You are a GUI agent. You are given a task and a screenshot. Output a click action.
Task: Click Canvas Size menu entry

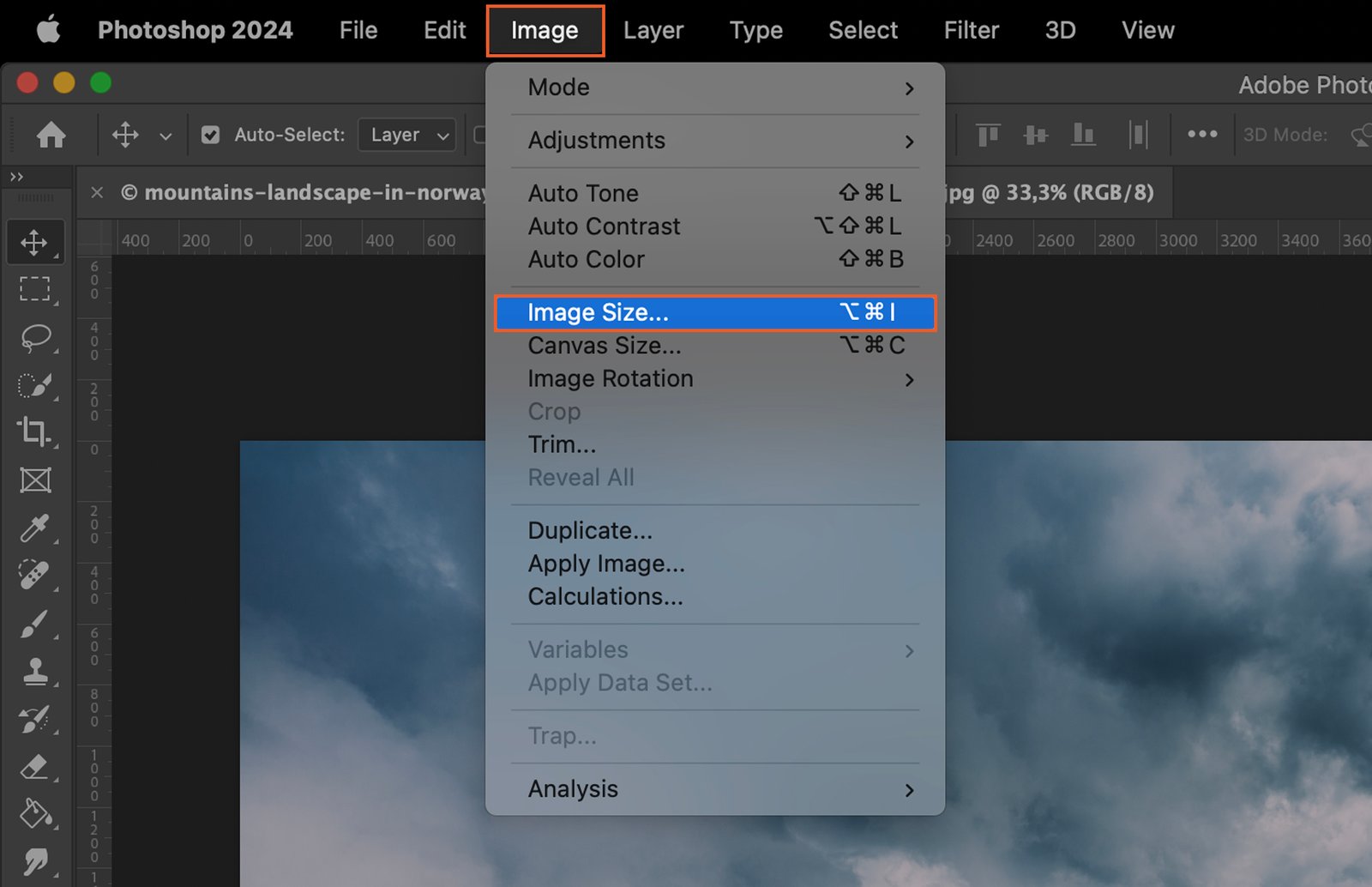tap(715, 346)
